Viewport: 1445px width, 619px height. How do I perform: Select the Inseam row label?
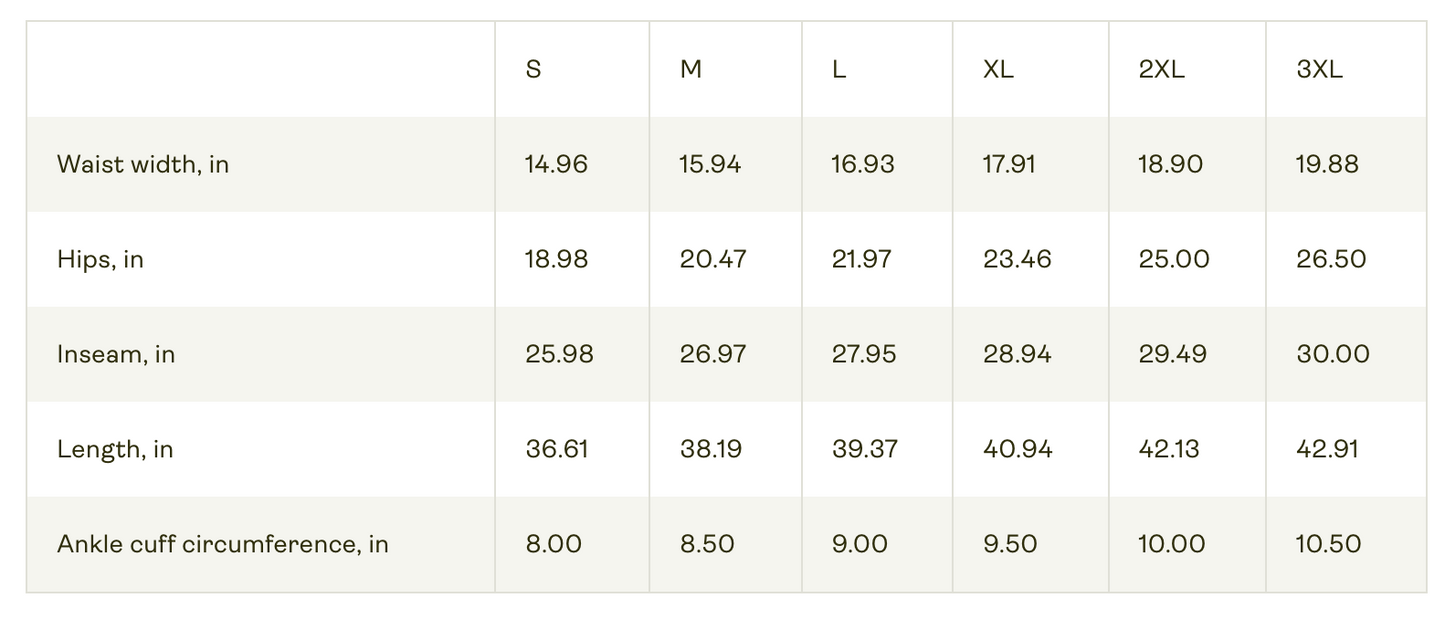click(116, 354)
